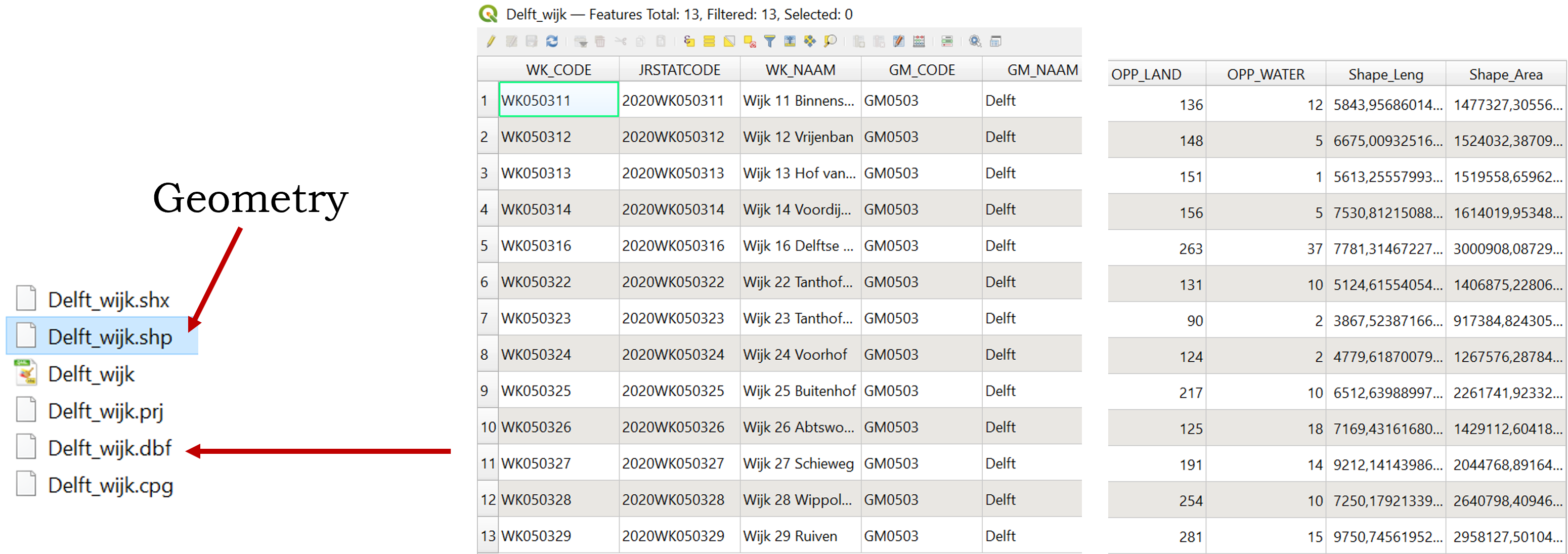This screenshot has width=1568, height=554.
Task: Click the save edits floppy icon
Action: point(532,41)
